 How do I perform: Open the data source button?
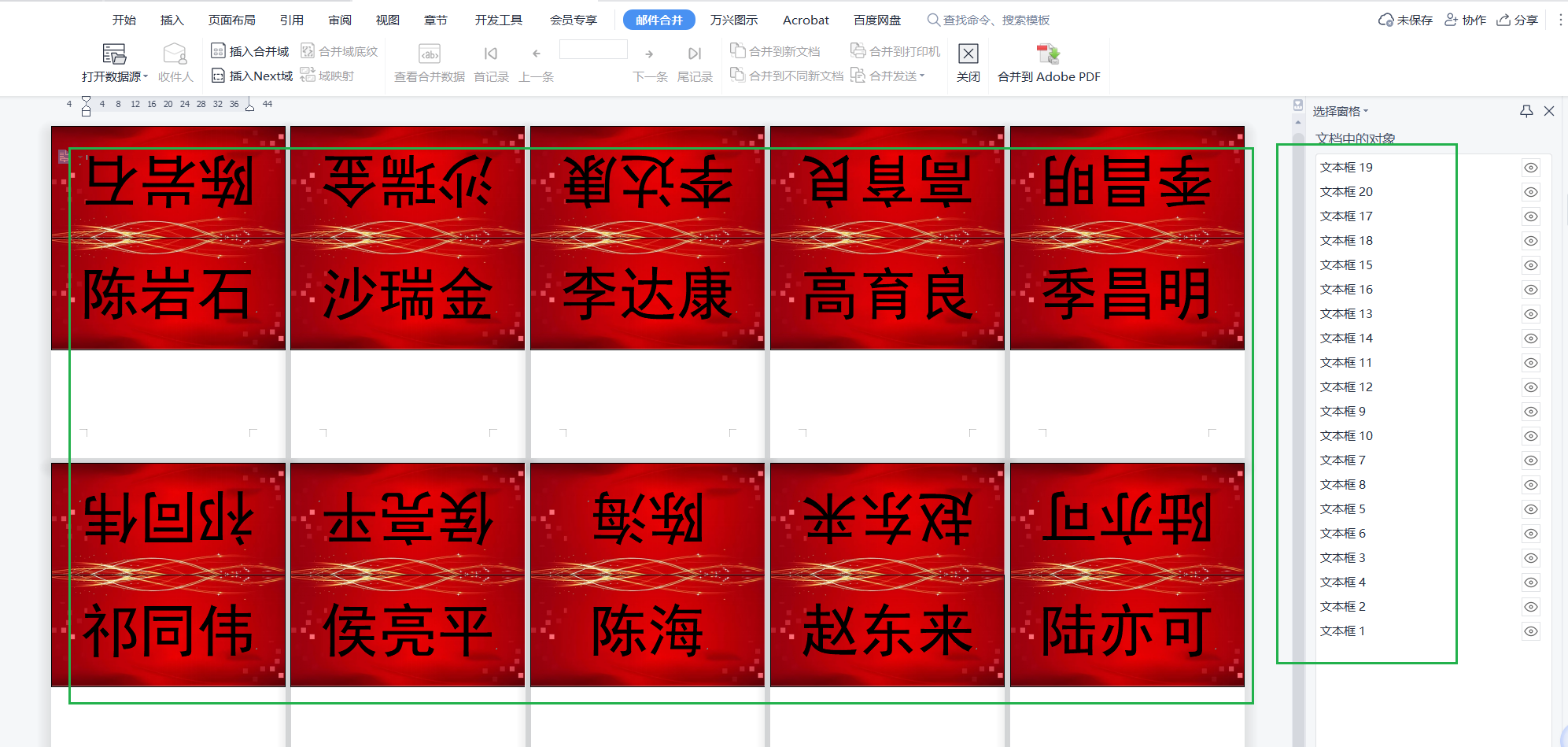tap(114, 54)
